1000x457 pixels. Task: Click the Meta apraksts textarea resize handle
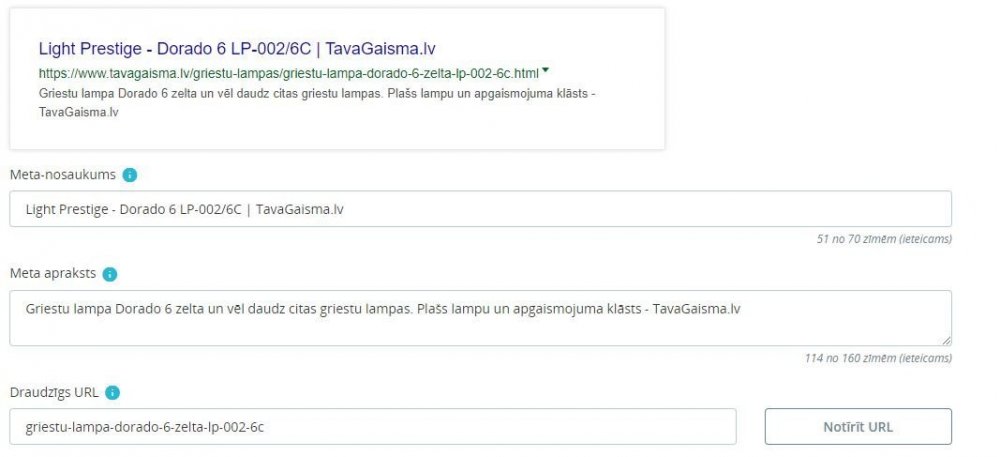(x=946, y=341)
